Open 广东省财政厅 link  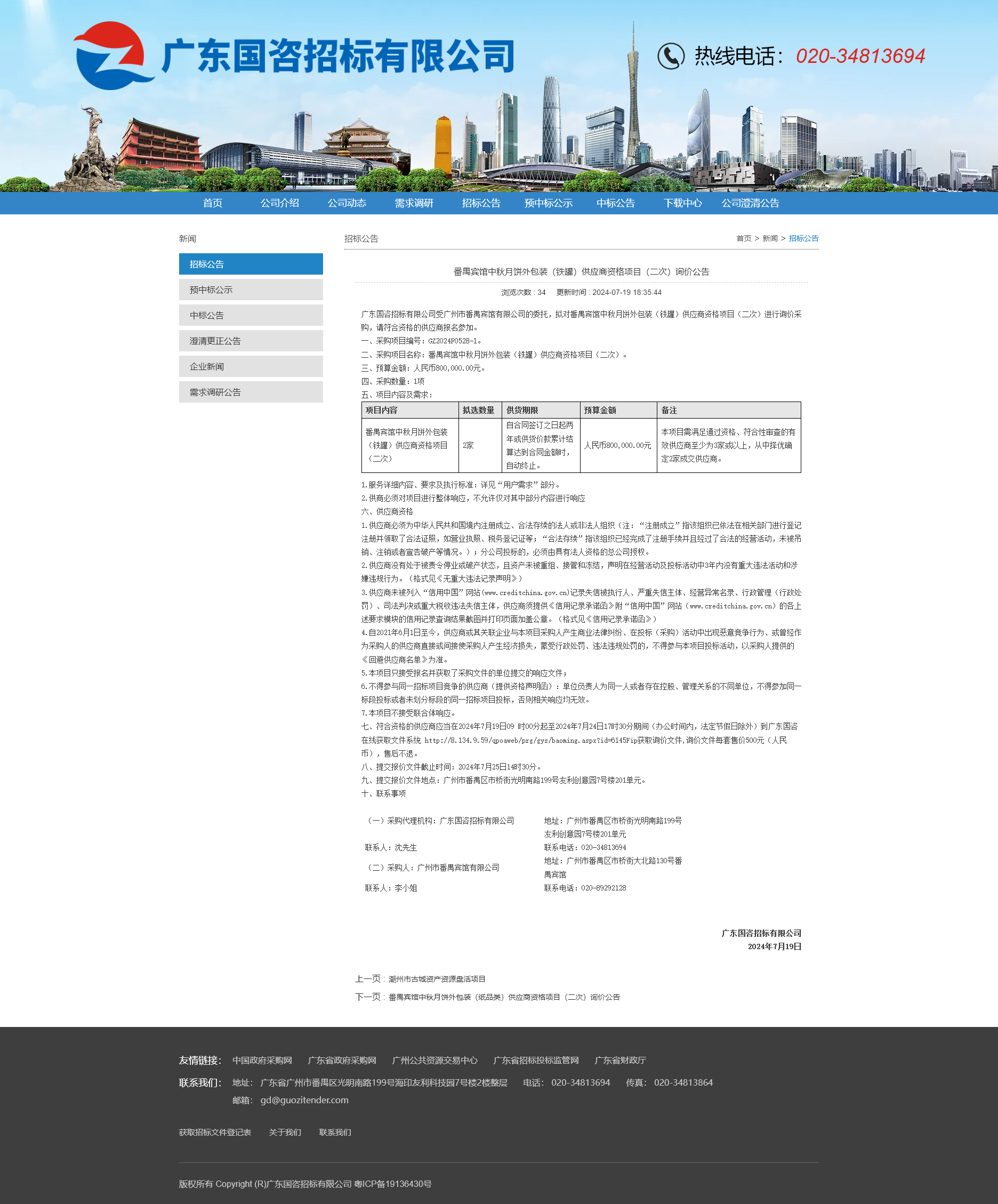pos(620,1061)
